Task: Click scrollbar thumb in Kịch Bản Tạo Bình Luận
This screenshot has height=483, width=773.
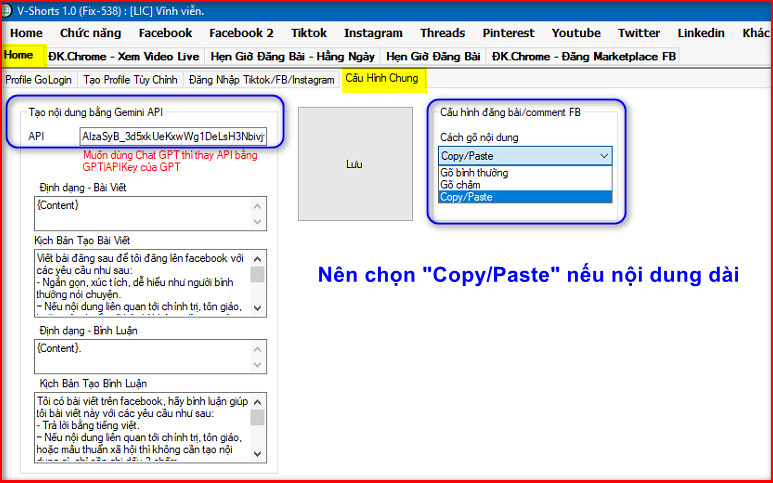Action: 257,417
